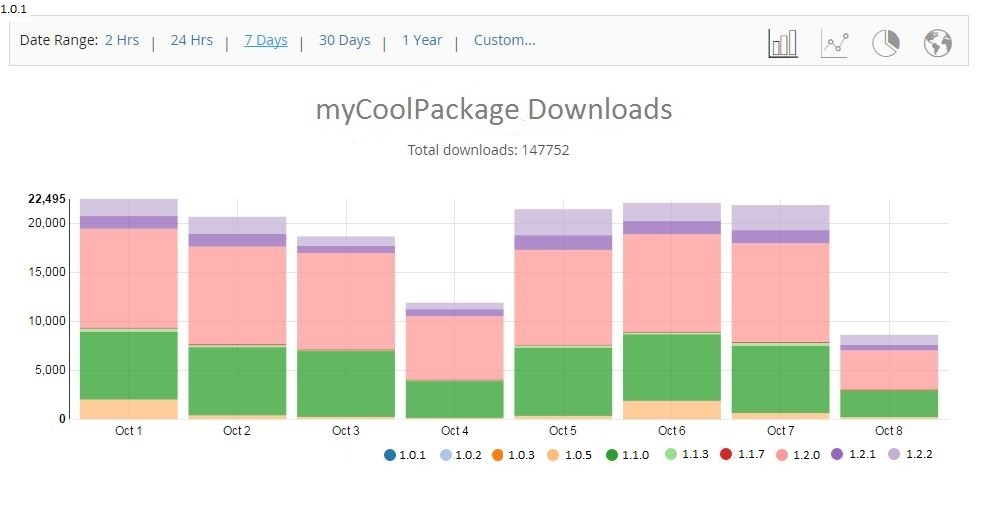Click the green 1.1.0 segment on Oct 4
989x506 pixels.
click(454, 398)
